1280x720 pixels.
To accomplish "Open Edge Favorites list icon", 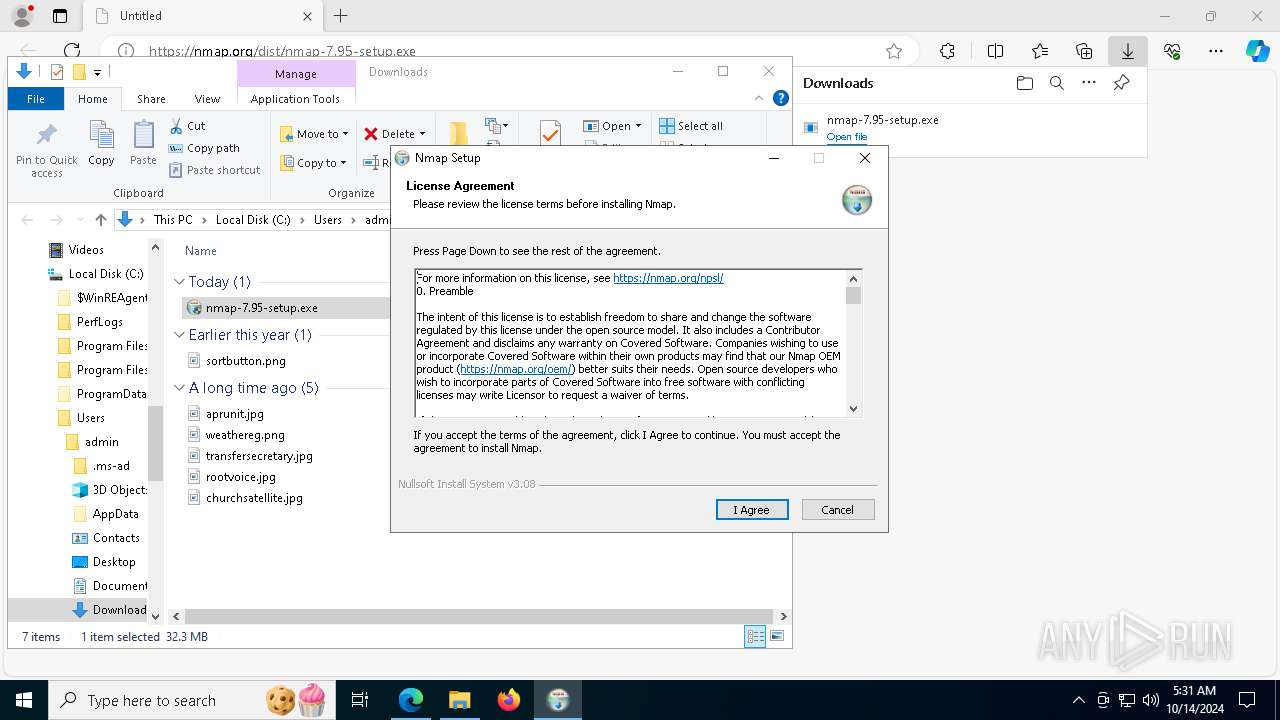I will [x=1040, y=51].
